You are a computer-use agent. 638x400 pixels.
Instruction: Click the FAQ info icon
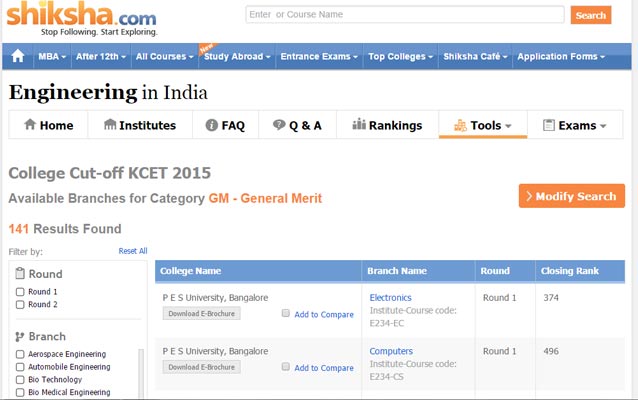pos(211,126)
